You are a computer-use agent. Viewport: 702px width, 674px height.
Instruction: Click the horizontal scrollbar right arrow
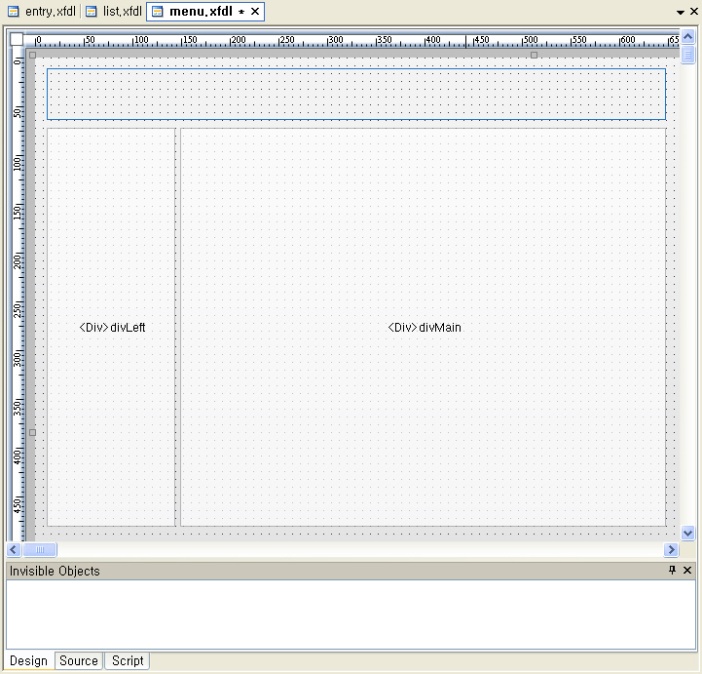click(671, 550)
